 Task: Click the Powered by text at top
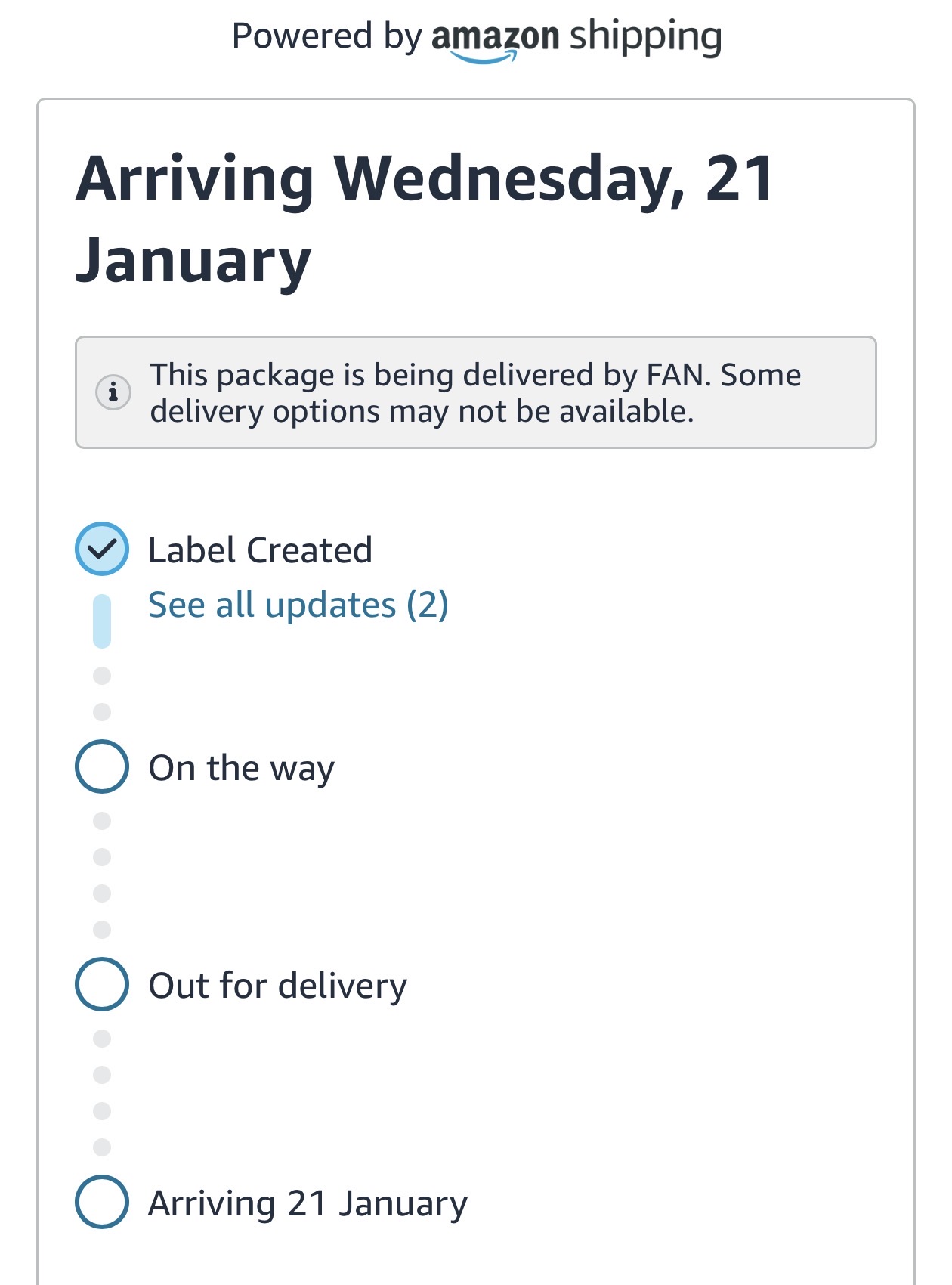point(326,36)
